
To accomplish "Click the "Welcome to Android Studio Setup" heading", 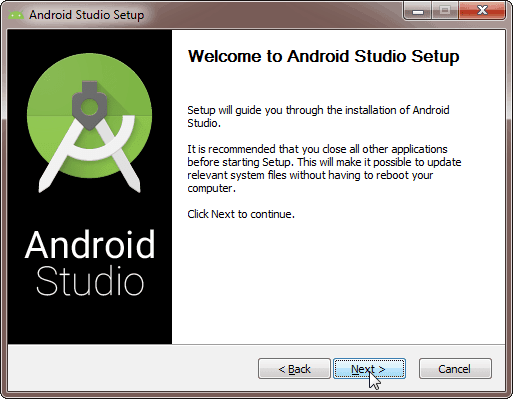I will pos(324,56).
